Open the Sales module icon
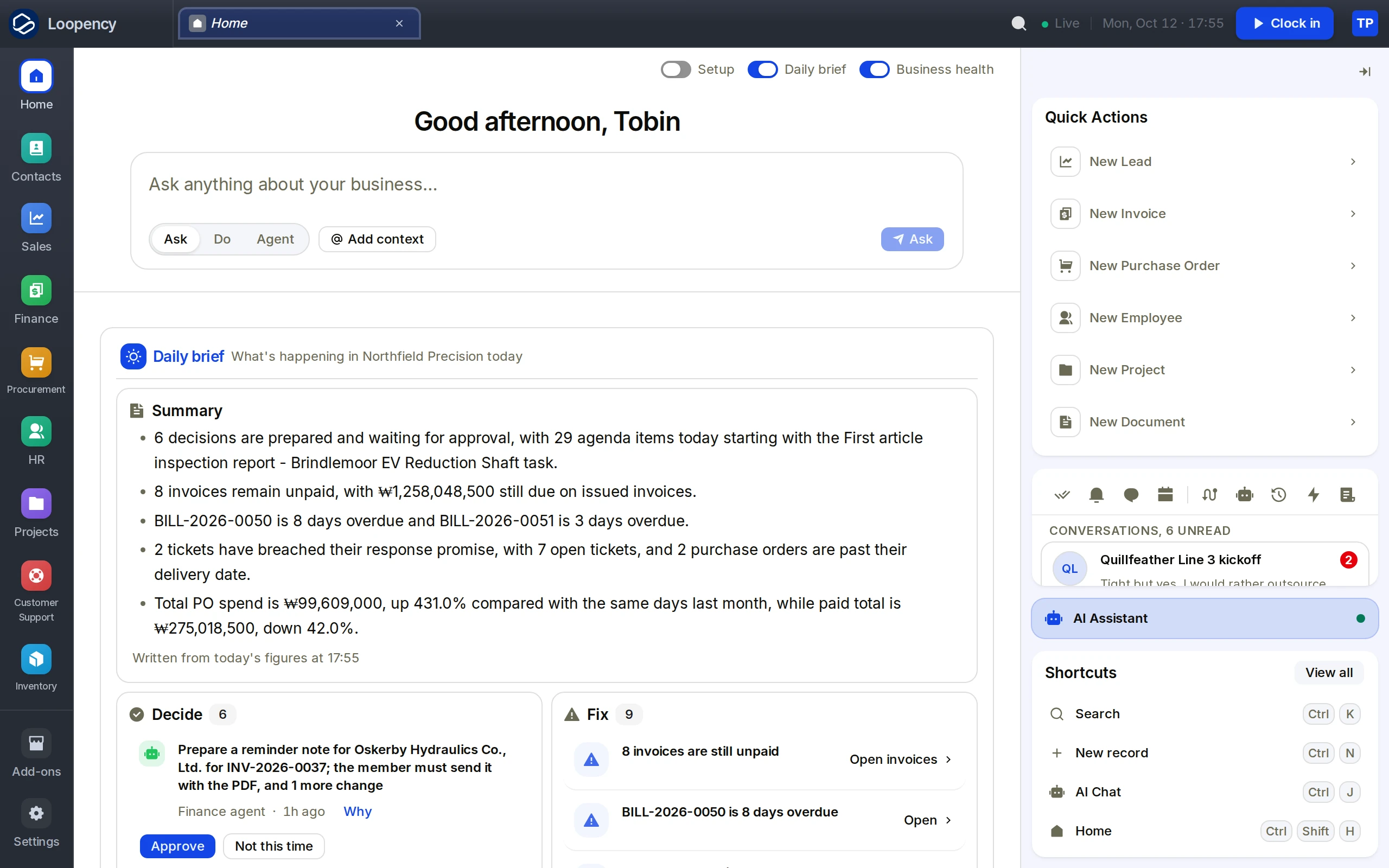The height and width of the screenshot is (868, 1389). [36, 218]
